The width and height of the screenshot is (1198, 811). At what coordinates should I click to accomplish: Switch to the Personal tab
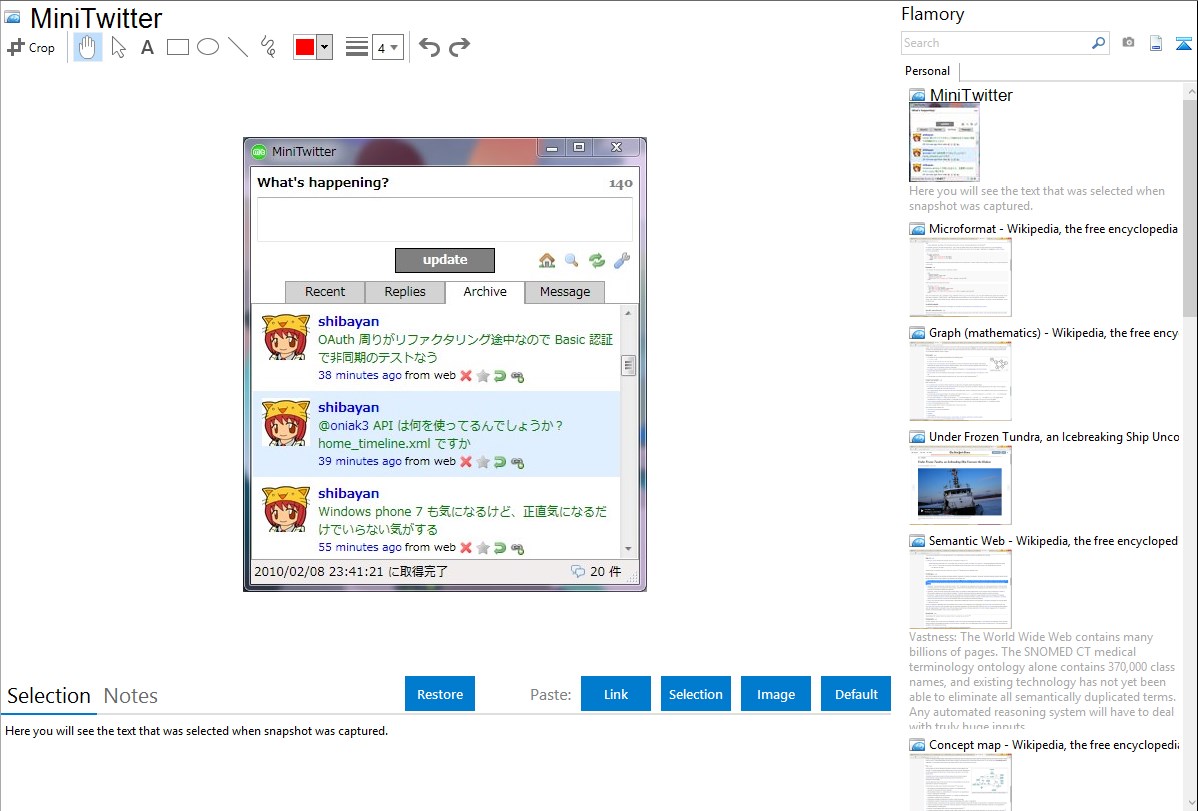(x=928, y=71)
